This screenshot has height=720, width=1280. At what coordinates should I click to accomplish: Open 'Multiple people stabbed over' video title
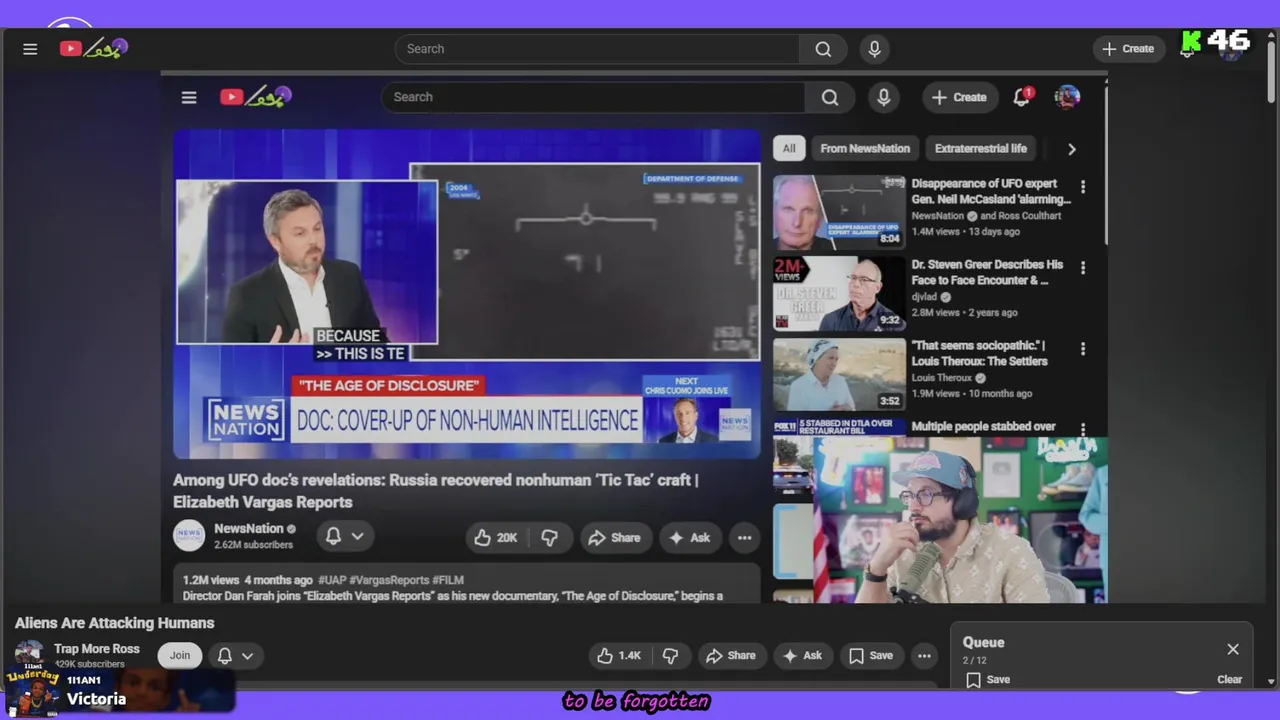(x=983, y=426)
